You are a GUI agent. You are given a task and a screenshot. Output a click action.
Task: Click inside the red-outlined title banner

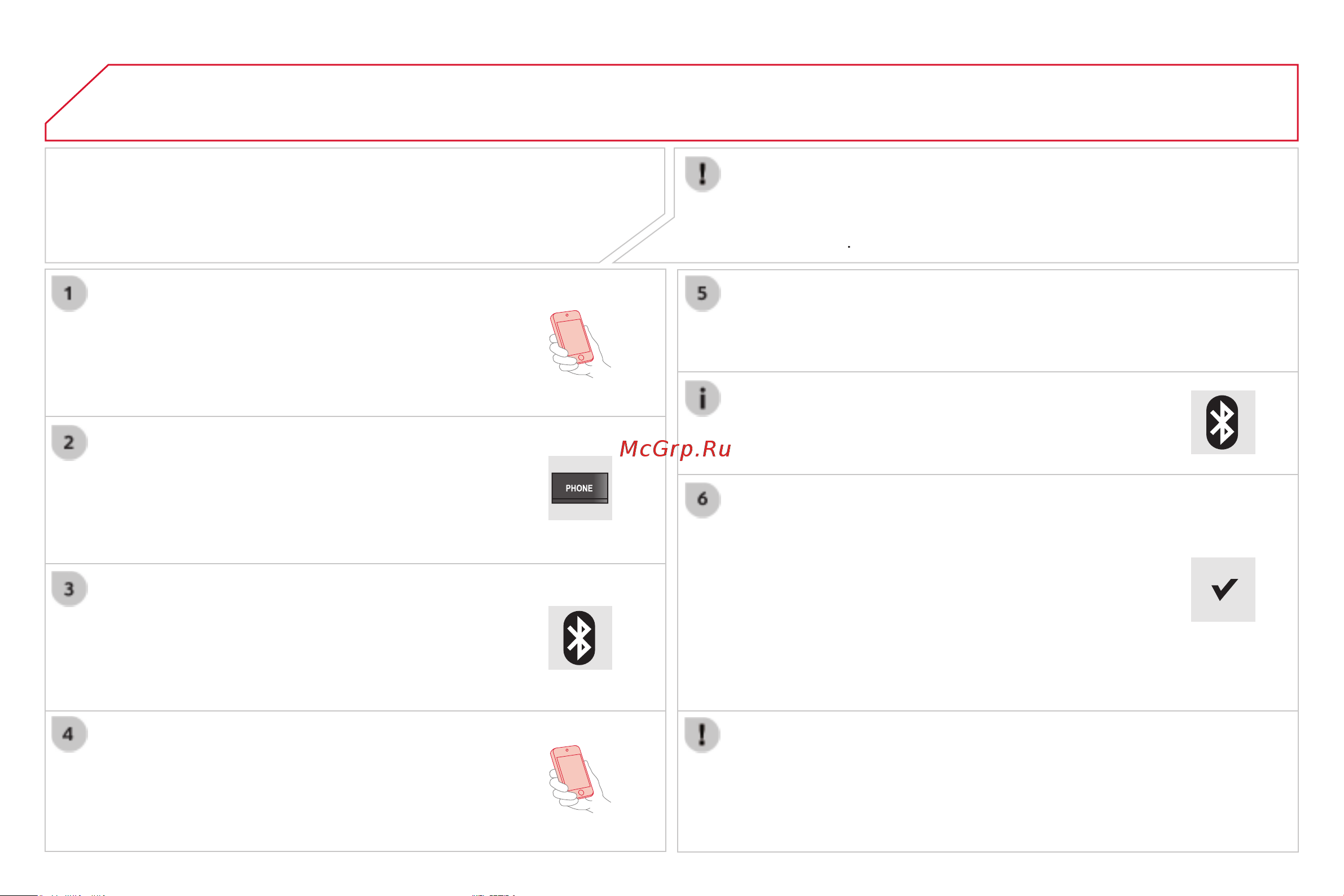pos(672,103)
